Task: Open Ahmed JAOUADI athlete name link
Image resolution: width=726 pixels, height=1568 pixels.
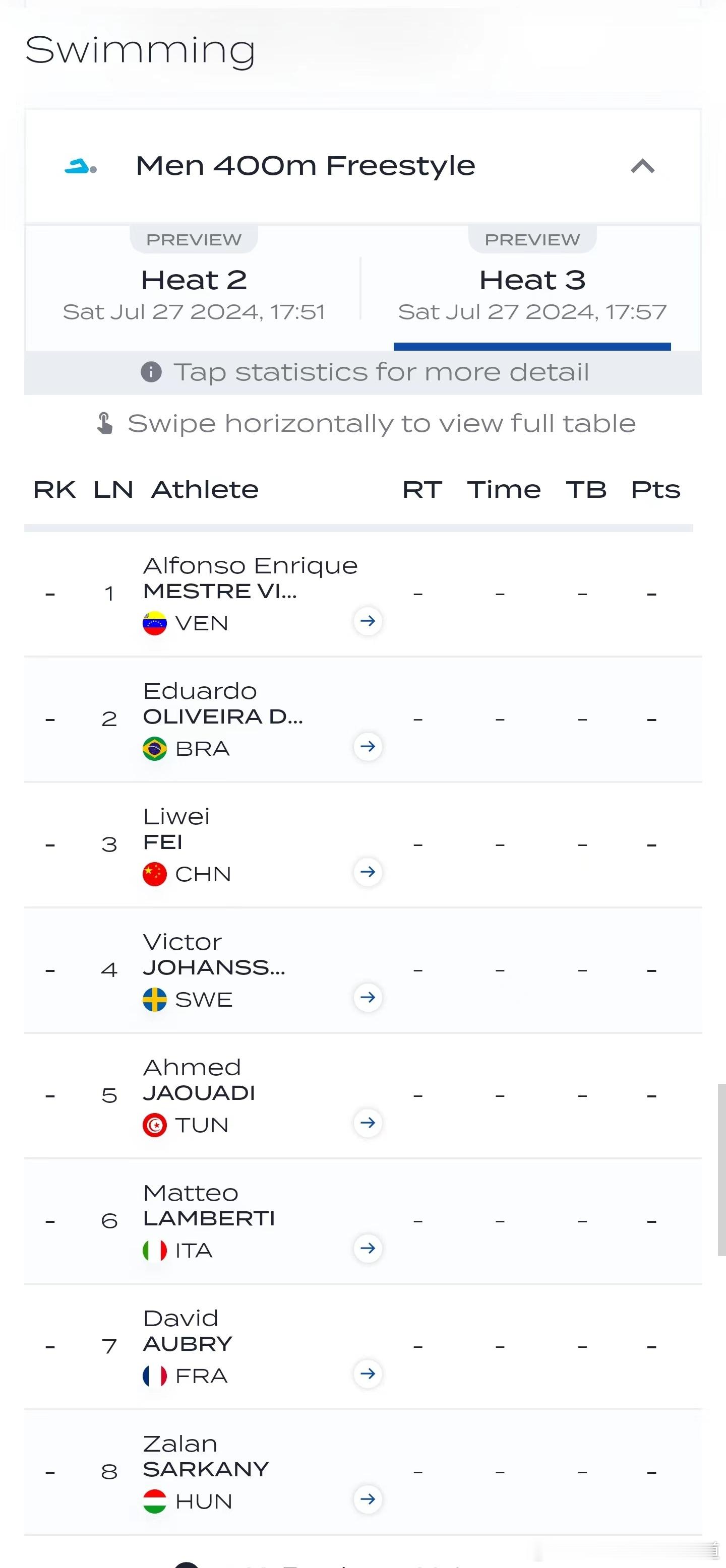Action: (199, 1080)
